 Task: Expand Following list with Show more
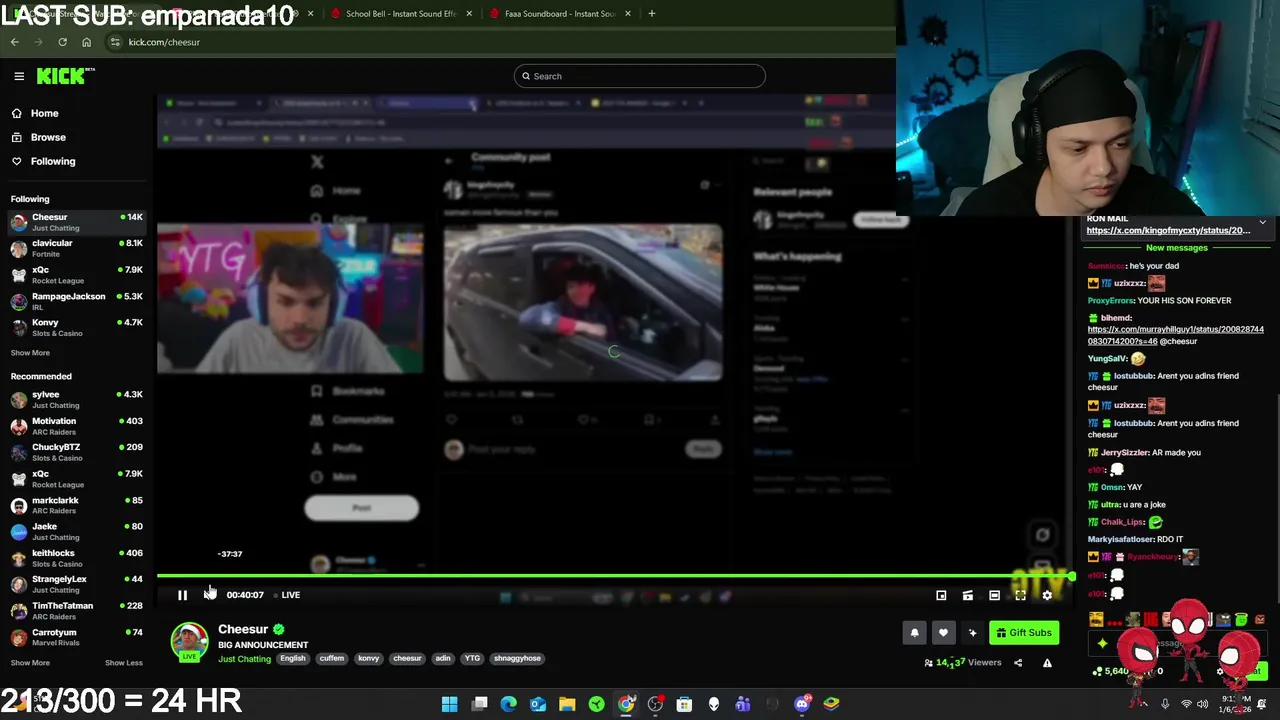[x=30, y=353]
